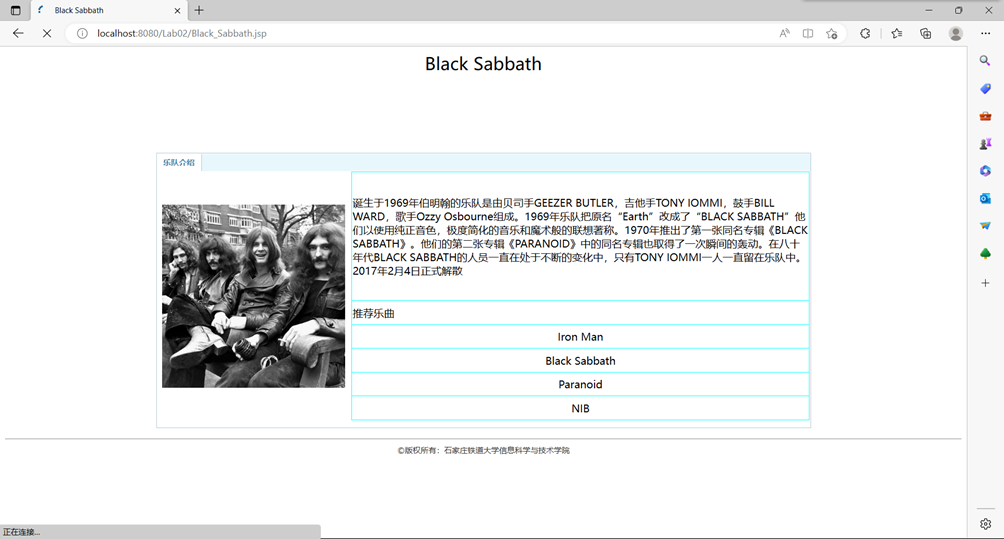Image resolution: width=1004 pixels, height=539 pixels.
Task: Open sidebar Search tool
Action: pos(985,61)
